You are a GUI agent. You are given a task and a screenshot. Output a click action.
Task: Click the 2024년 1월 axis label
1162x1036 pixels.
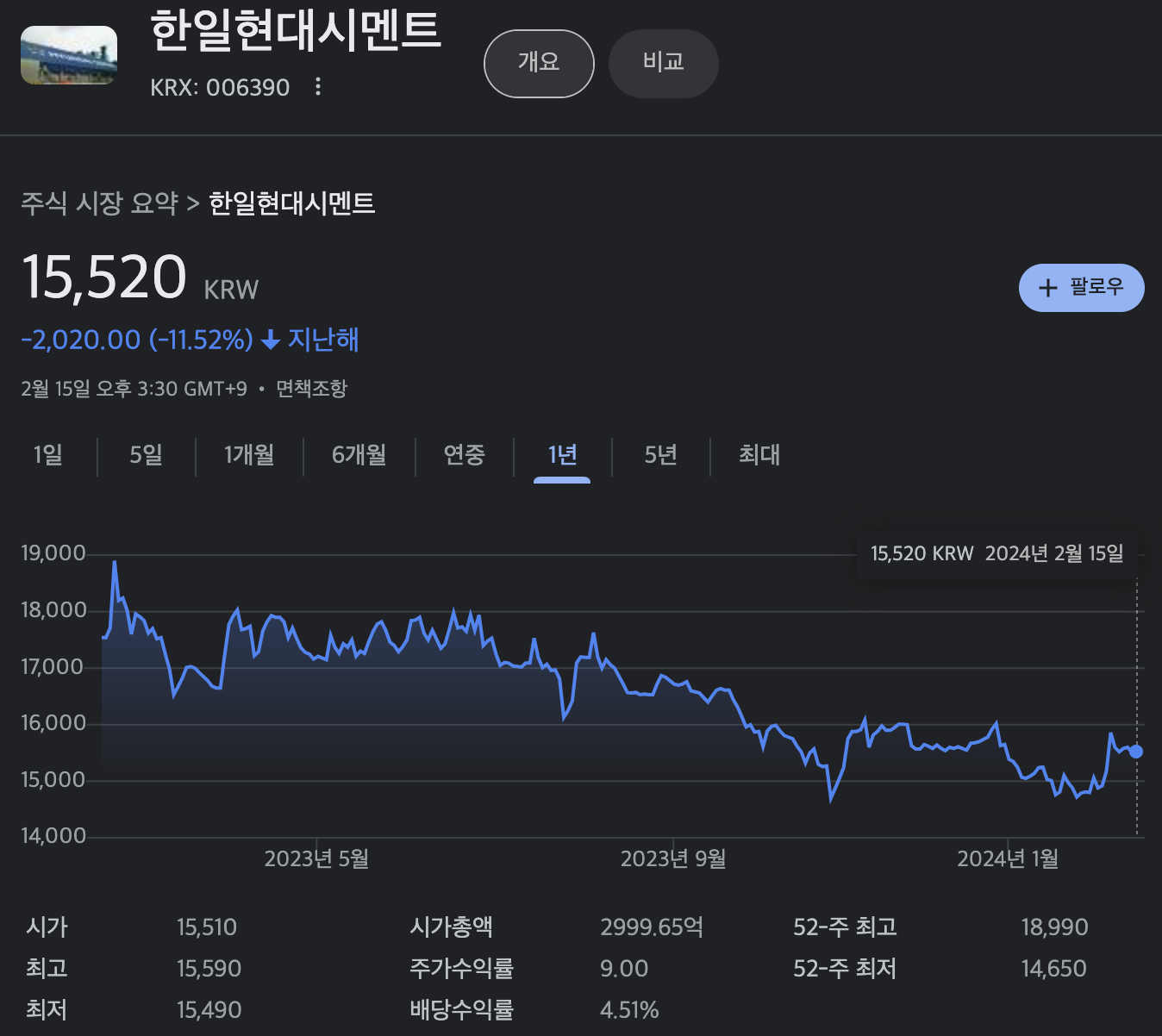[1008, 859]
